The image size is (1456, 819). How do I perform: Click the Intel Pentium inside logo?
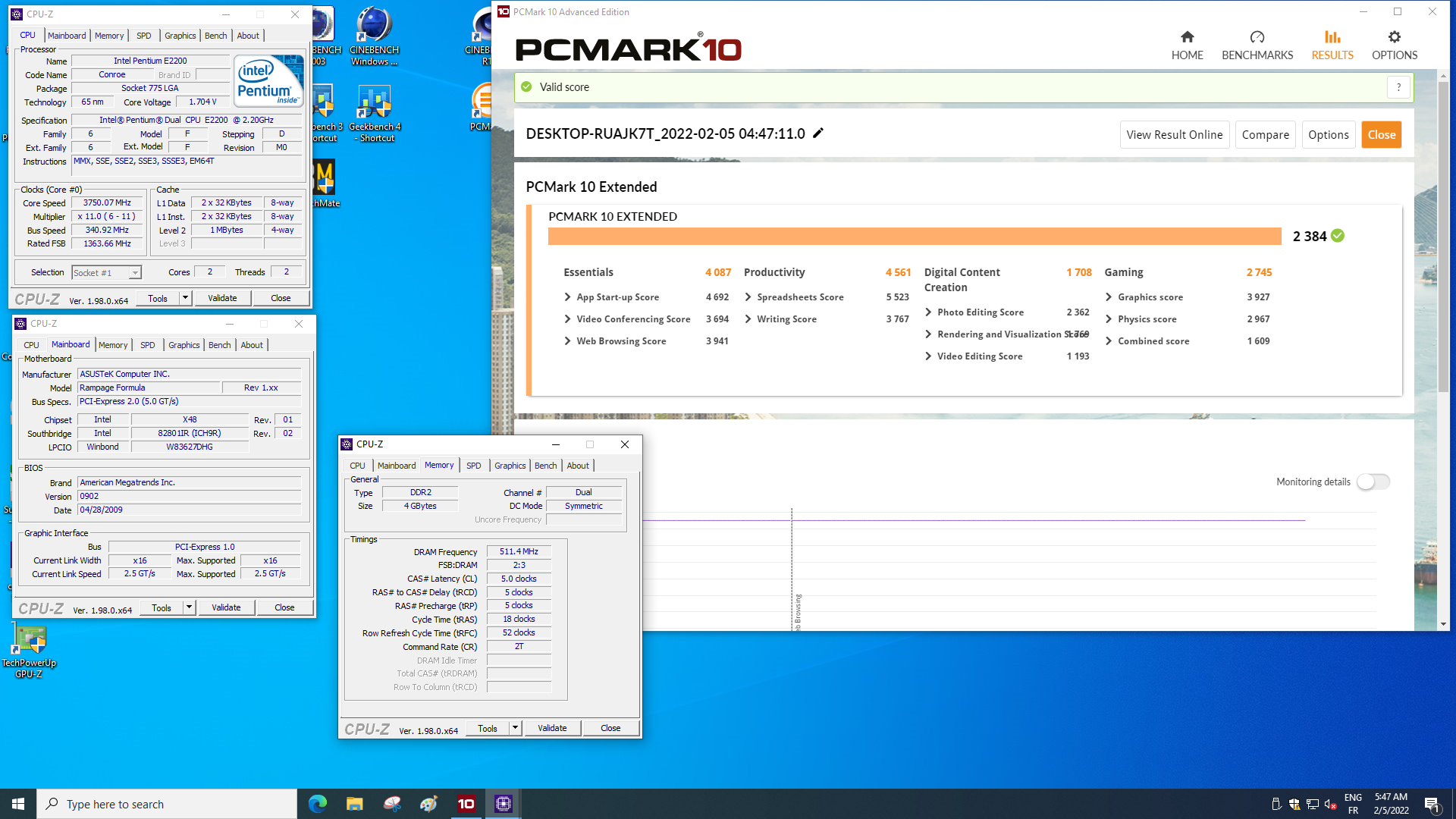[x=268, y=80]
